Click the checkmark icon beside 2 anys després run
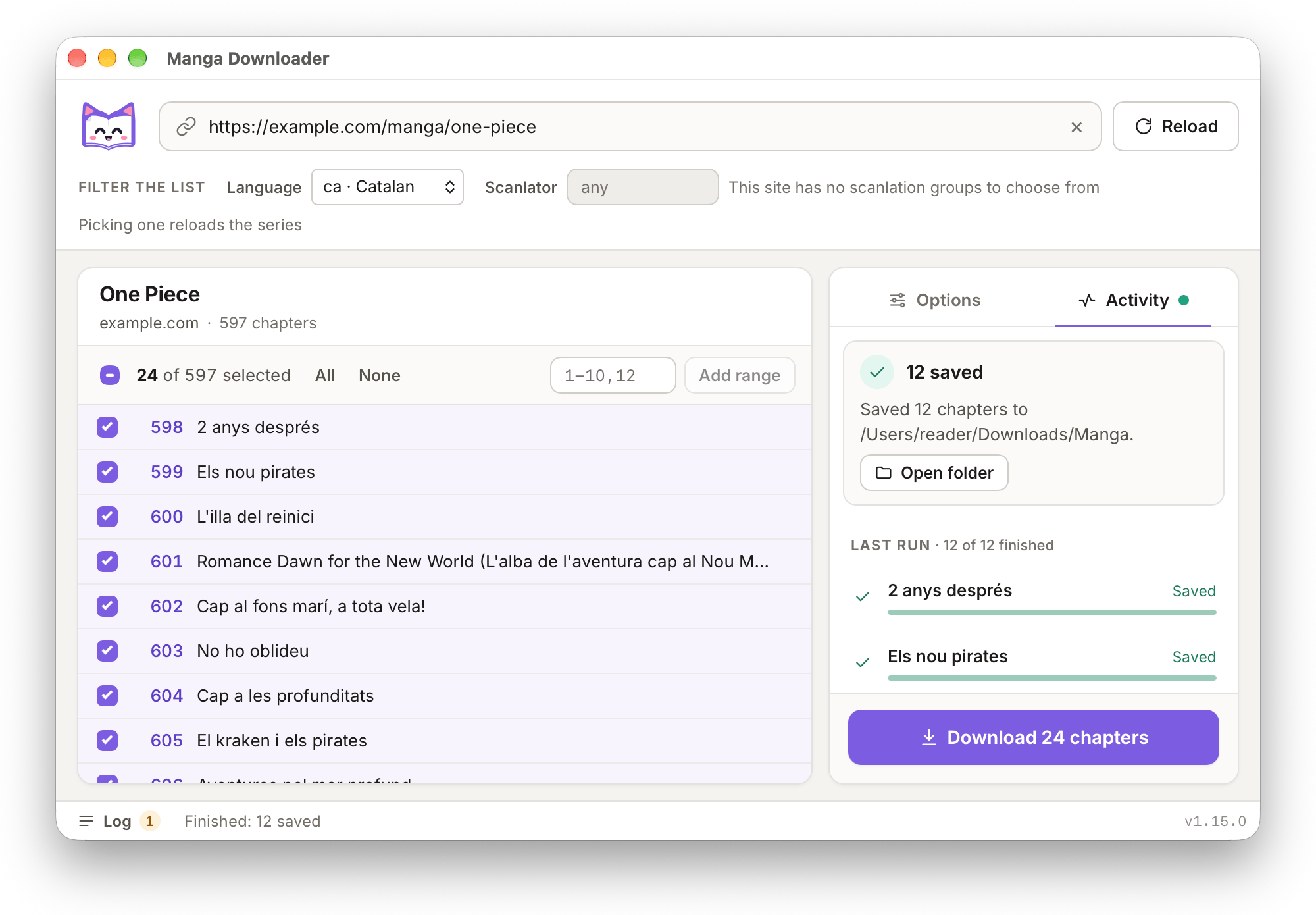Screen dimensions: 1316x915 [x=863, y=596]
